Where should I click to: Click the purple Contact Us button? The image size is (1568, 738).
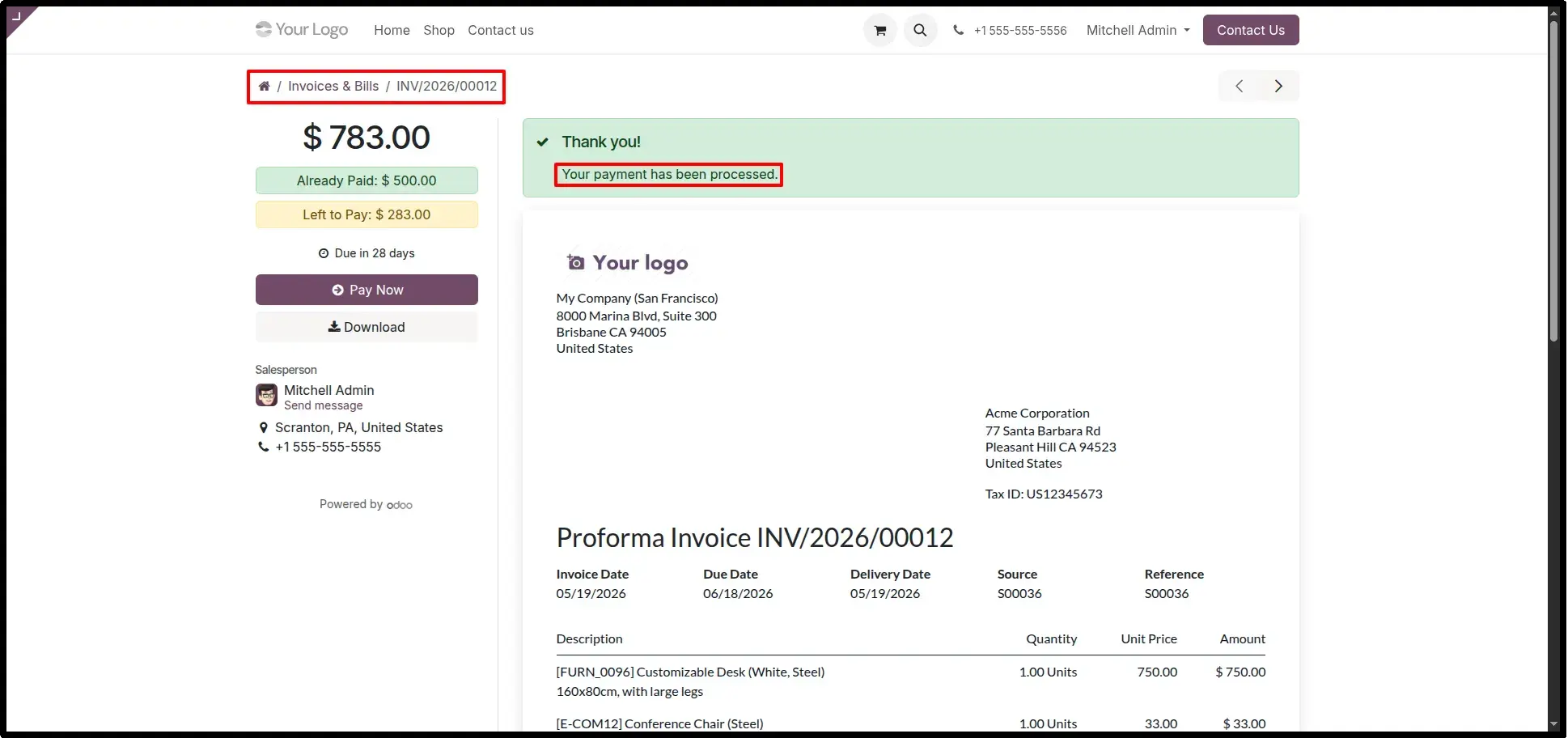1250,30
